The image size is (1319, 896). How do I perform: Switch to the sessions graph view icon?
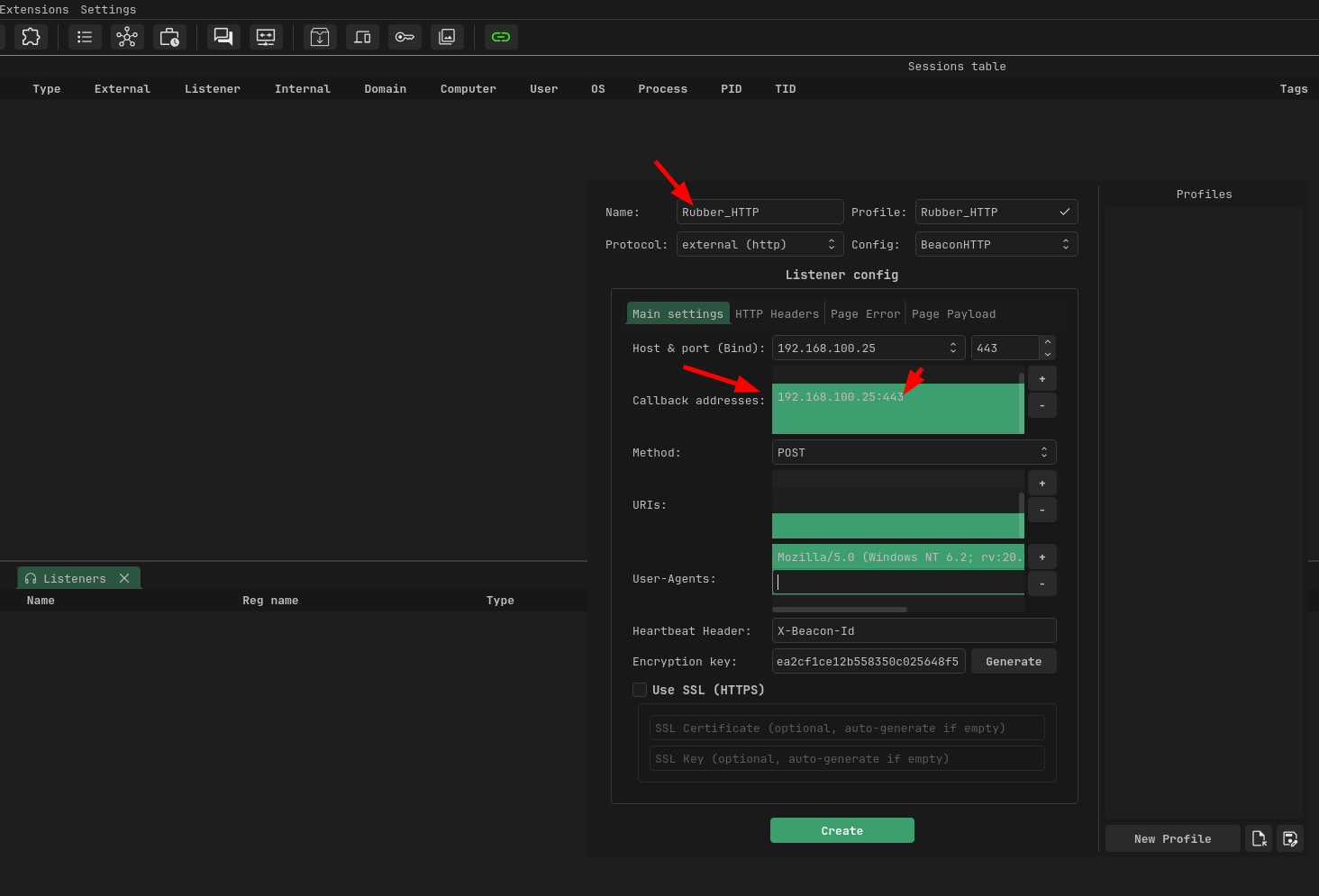127,37
